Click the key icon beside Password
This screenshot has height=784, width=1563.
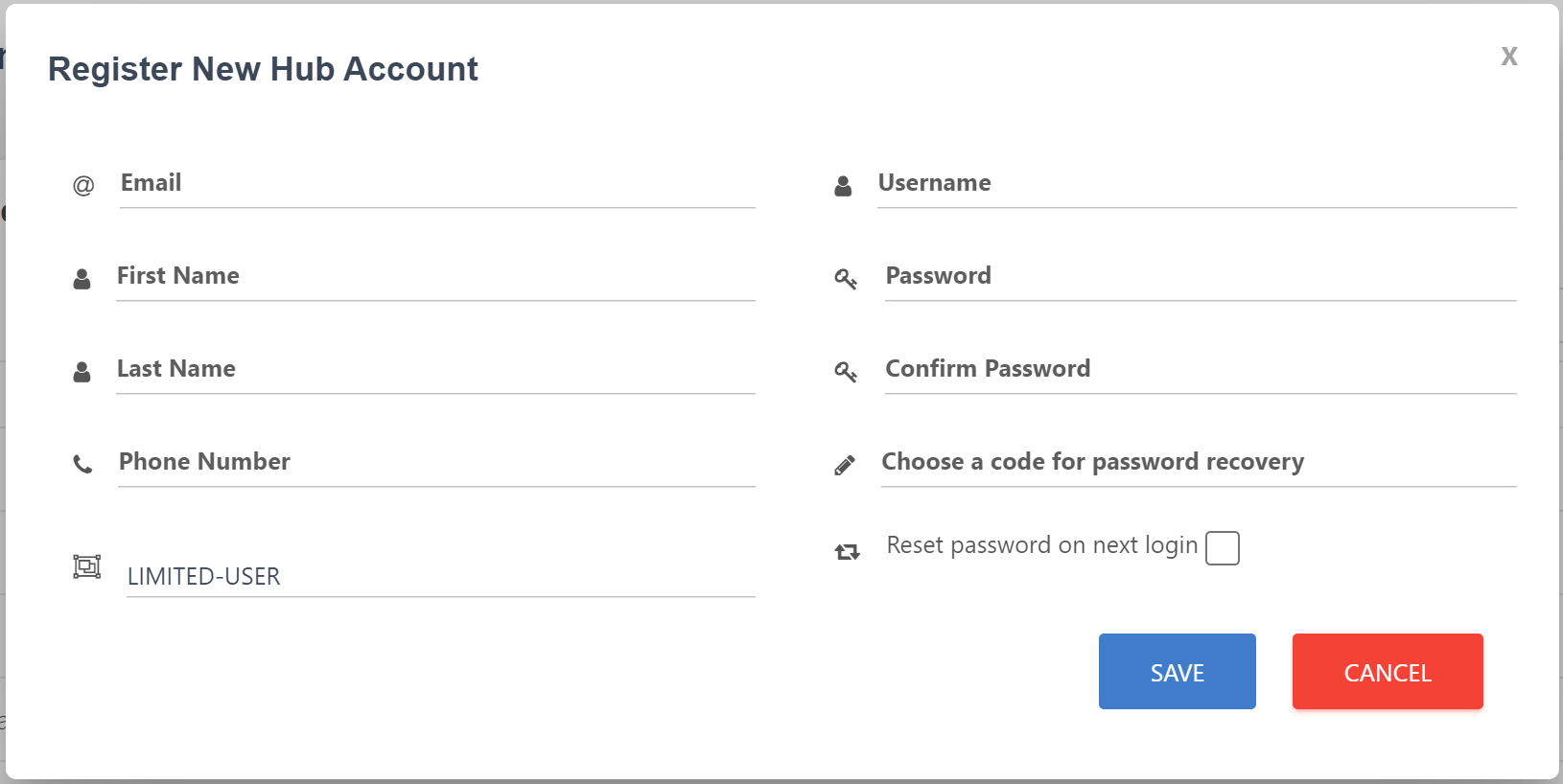pos(845,279)
